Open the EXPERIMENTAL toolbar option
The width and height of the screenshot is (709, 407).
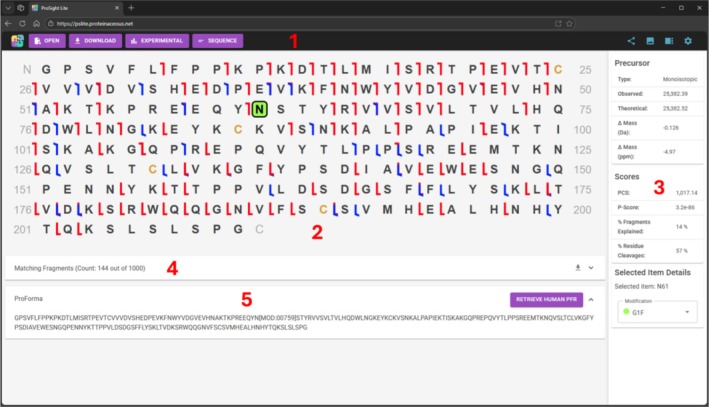pyautogui.click(x=157, y=41)
